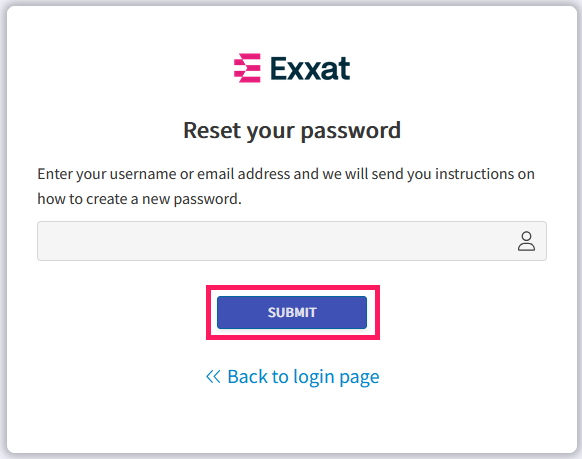Click the user silhouette icon in field
582x459 pixels.
[x=526, y=241]
